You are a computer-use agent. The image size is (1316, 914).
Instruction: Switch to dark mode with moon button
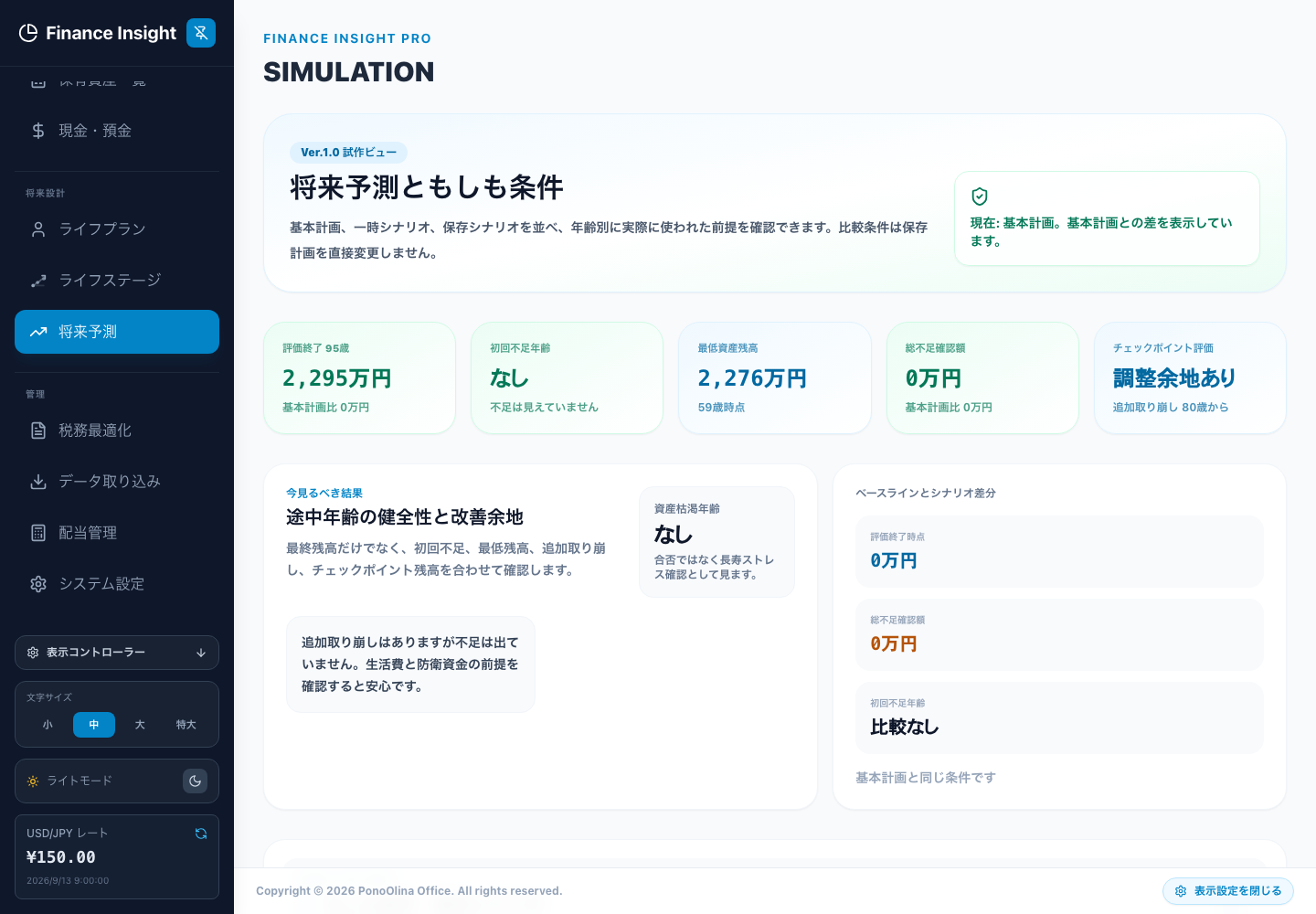pyautogui.click(x=196, y=781)
